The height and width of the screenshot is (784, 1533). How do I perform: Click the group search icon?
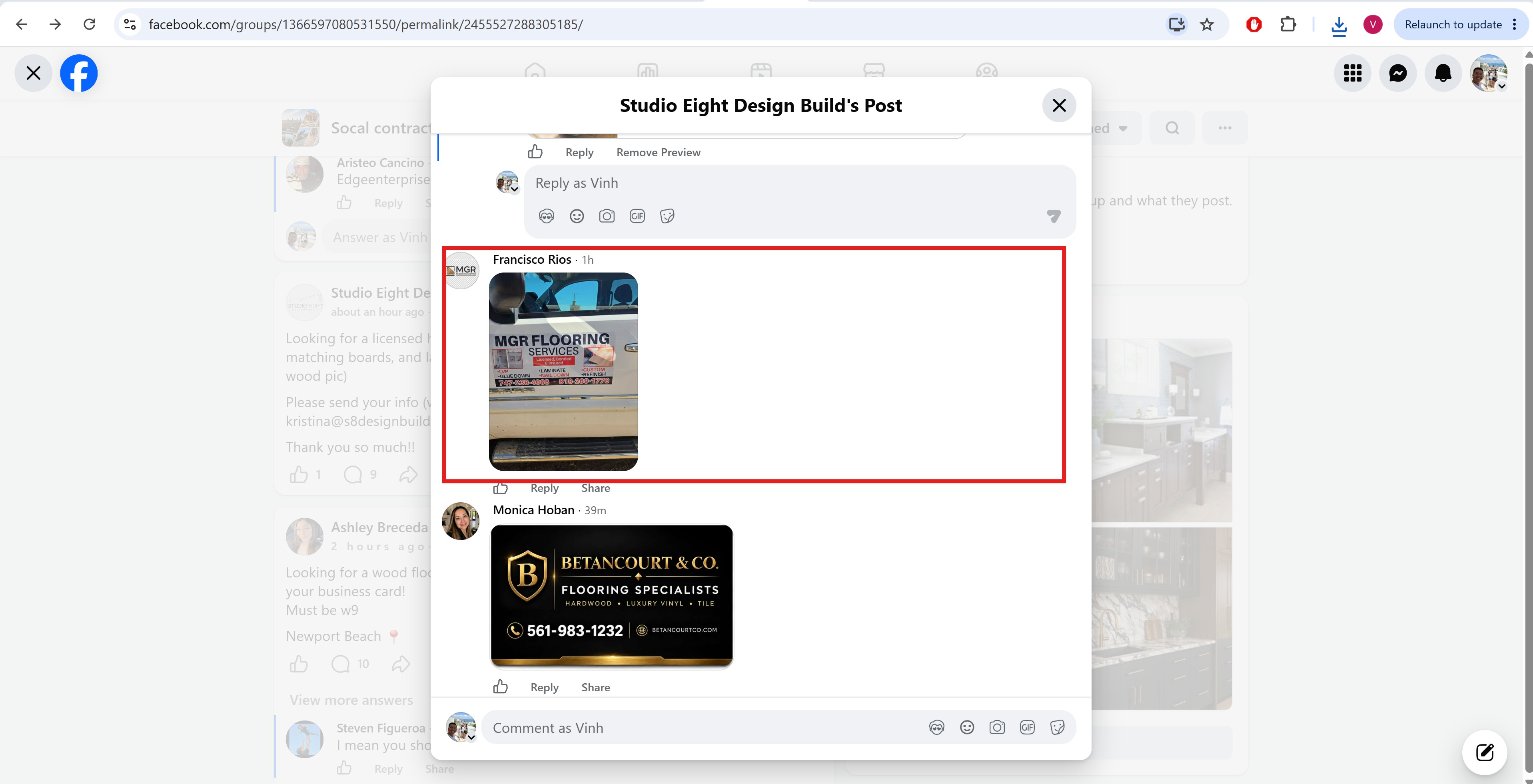point(1172,128)
